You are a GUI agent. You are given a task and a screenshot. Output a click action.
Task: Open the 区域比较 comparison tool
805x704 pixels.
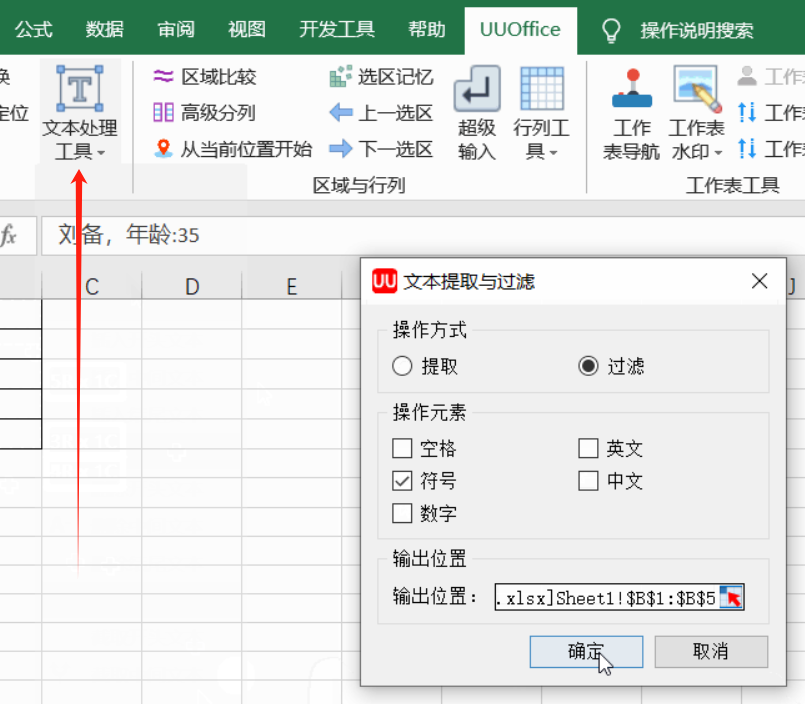pyautogui.click(x=218, y=74)
